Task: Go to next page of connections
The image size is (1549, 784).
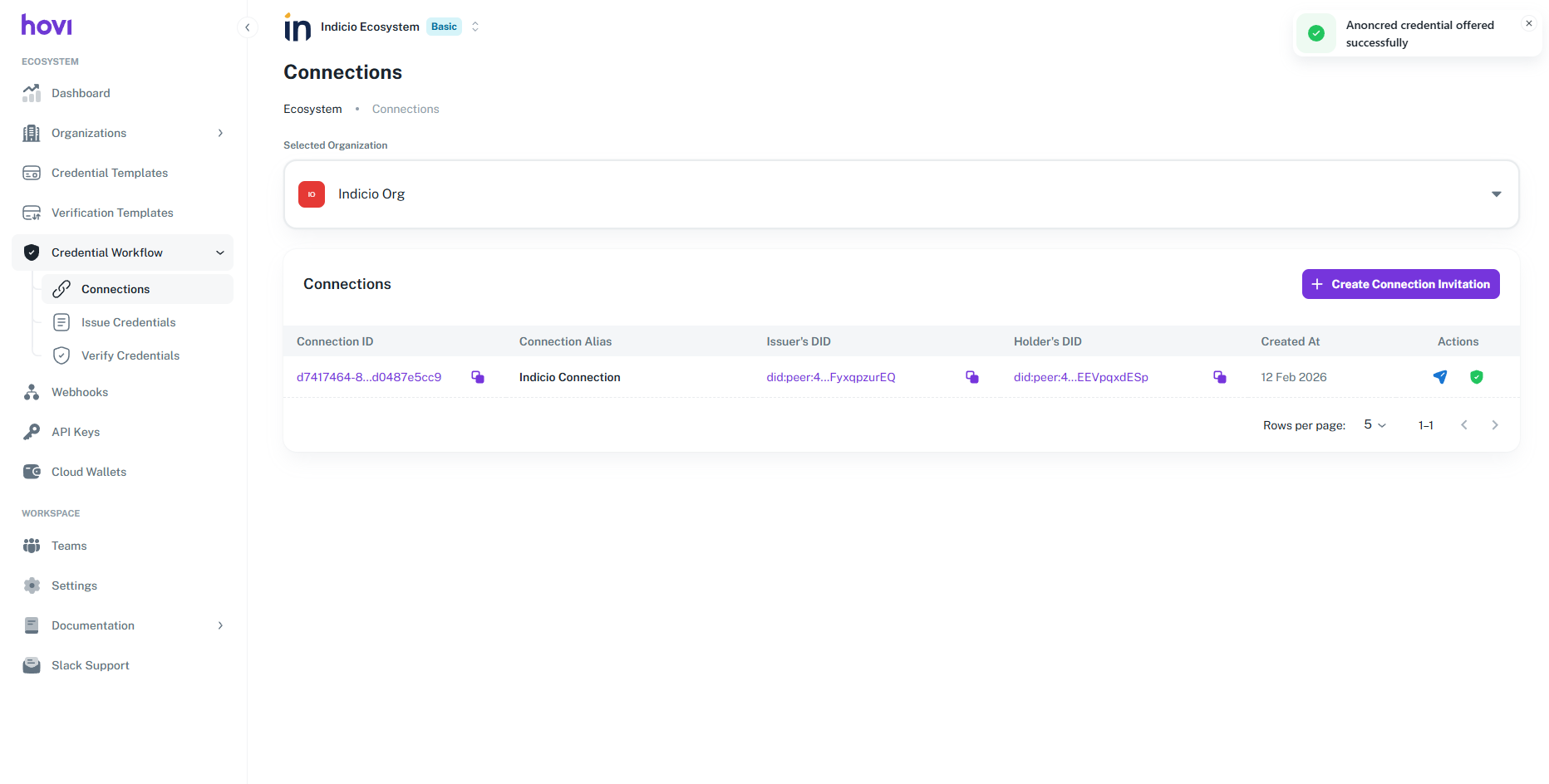Action: pyautogui.click(x=1495, y=425)
